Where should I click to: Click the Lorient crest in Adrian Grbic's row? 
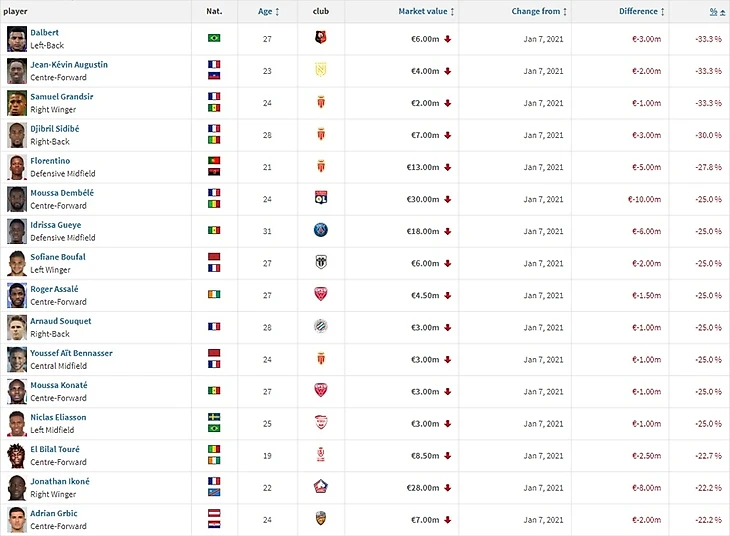tap(321, 519)
